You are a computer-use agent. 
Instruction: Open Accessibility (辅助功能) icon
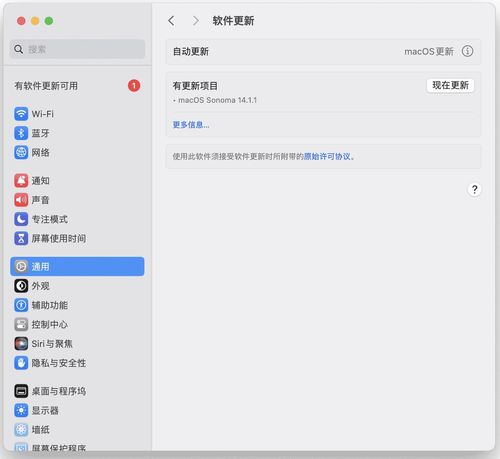click(x=21, y=305)
